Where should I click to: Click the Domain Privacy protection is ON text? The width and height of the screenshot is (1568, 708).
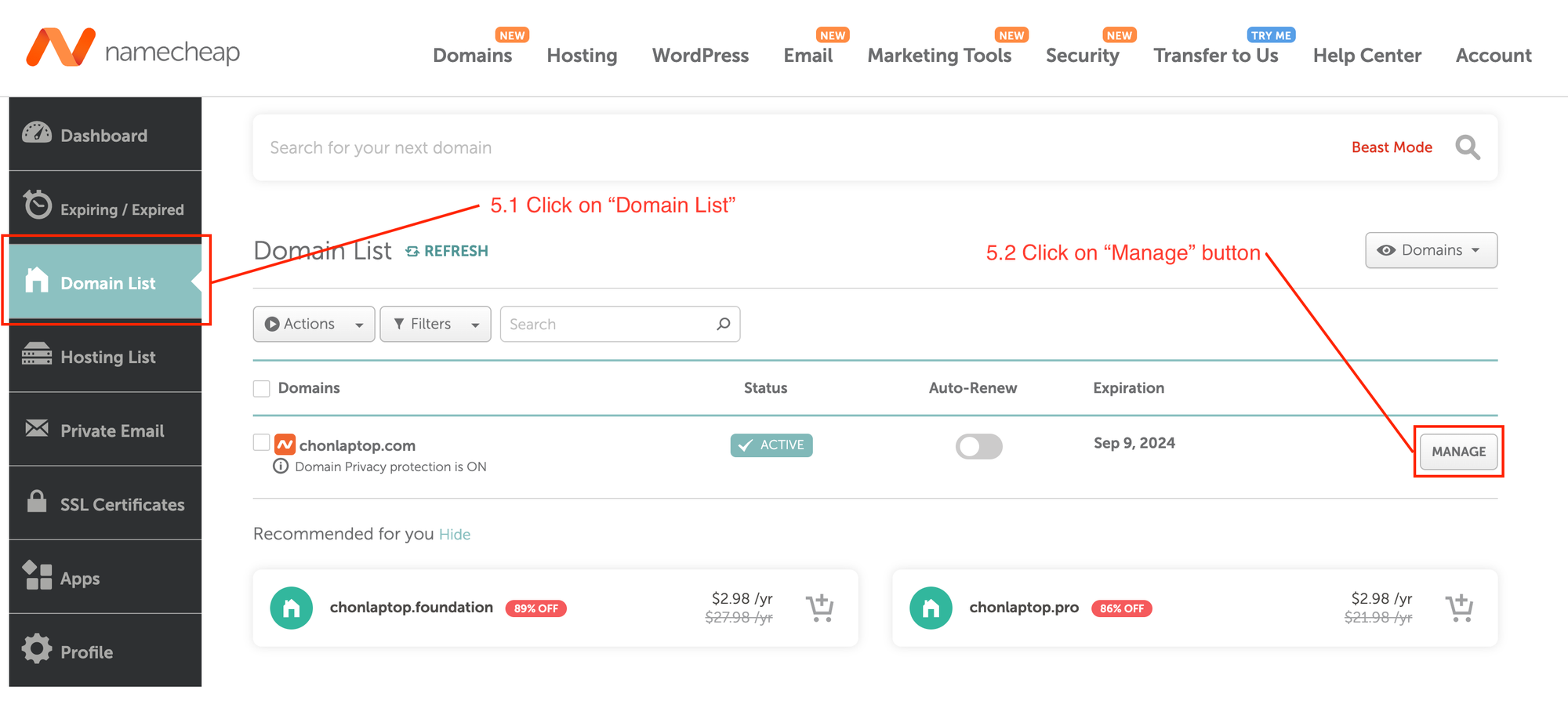tap(390, 467)
